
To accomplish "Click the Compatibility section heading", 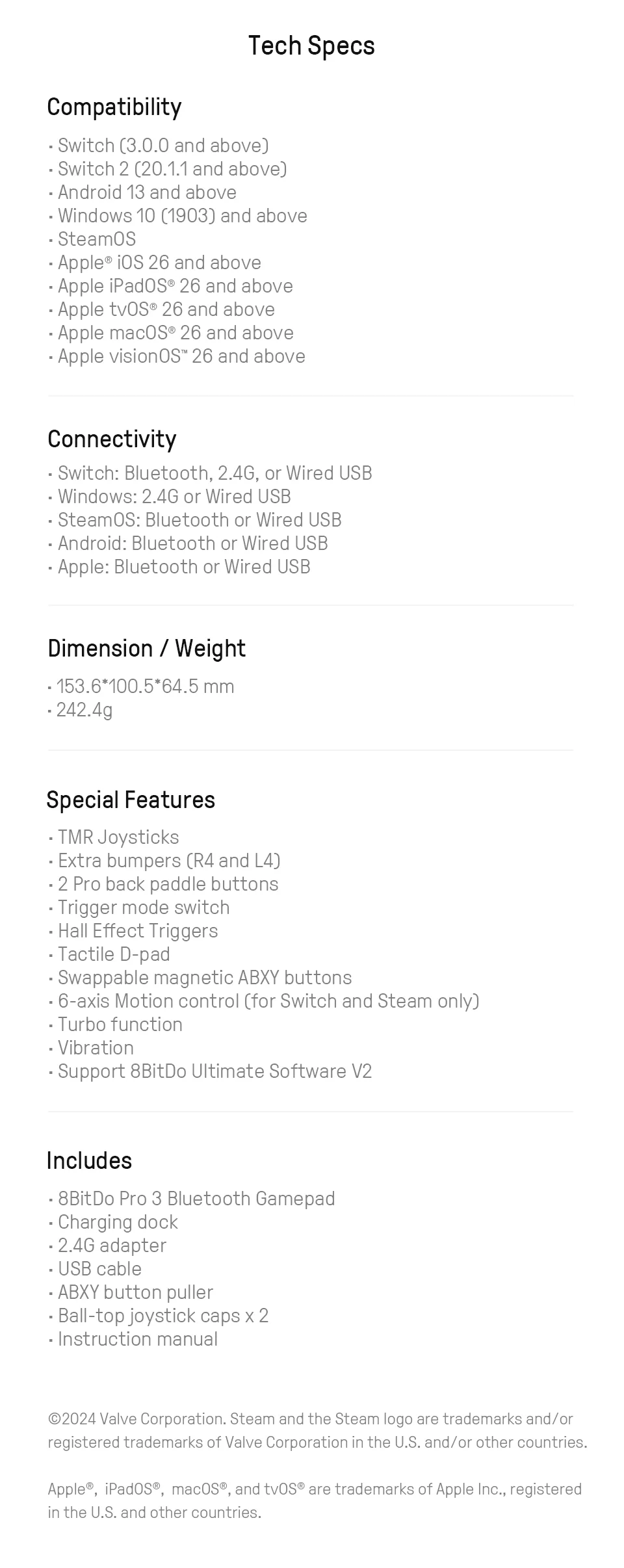I will (x=114, y=107).
